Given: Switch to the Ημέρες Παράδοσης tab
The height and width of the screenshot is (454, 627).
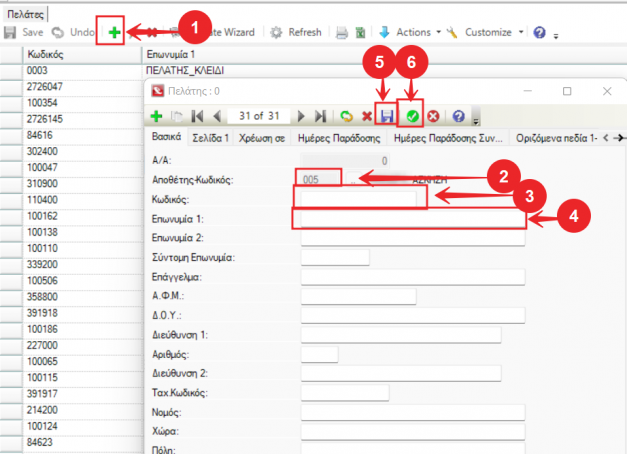Looking at the screenshot, I should pyautogui.click(x=339, y=138).
